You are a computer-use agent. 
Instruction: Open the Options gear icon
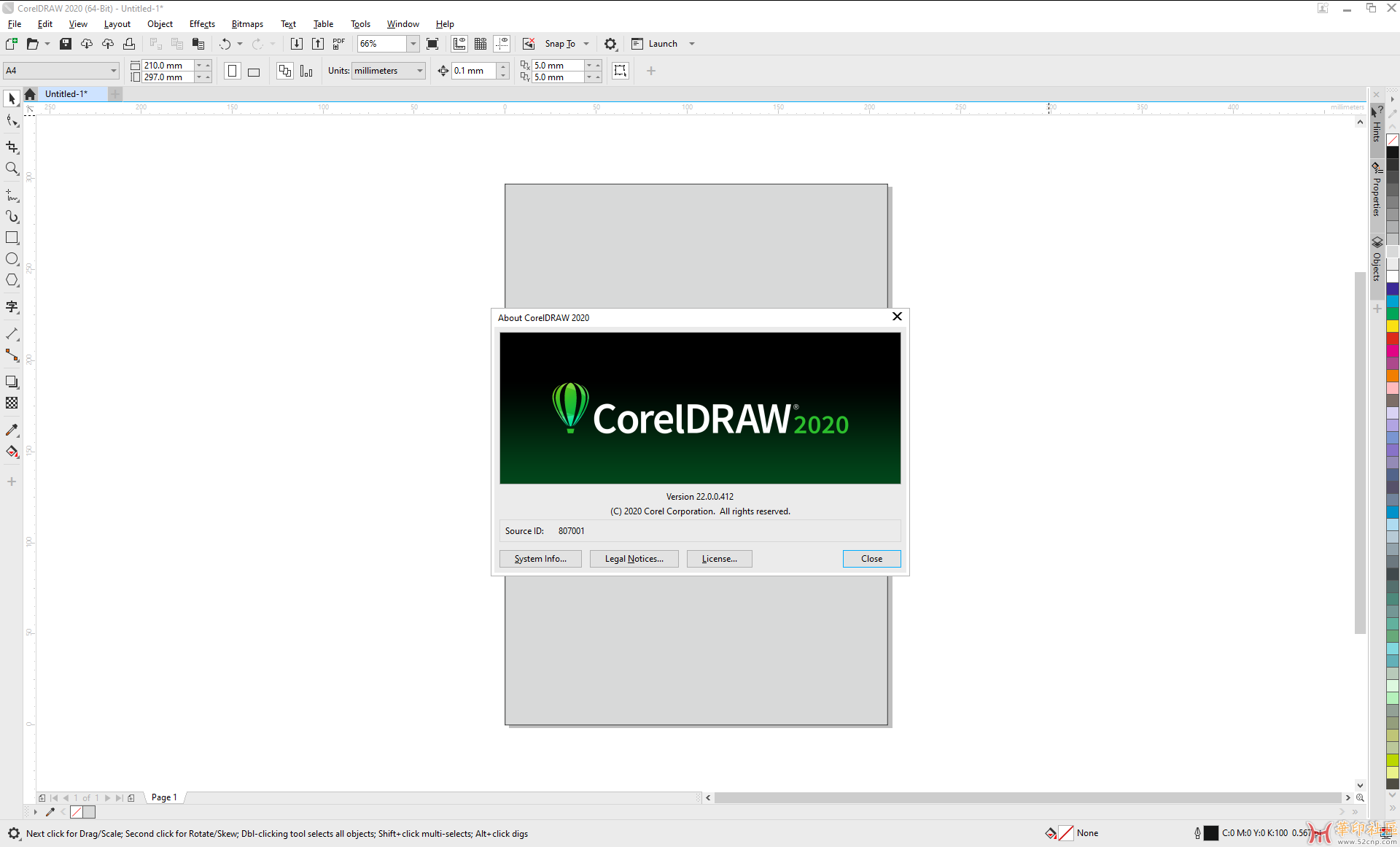(610, 44)
